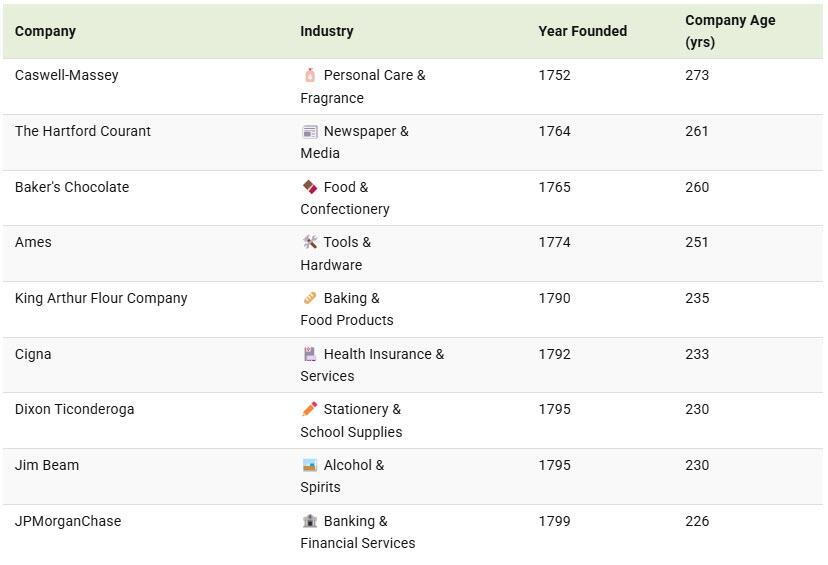Click the bread icon beside Baking & Food Products

[310, 298]
